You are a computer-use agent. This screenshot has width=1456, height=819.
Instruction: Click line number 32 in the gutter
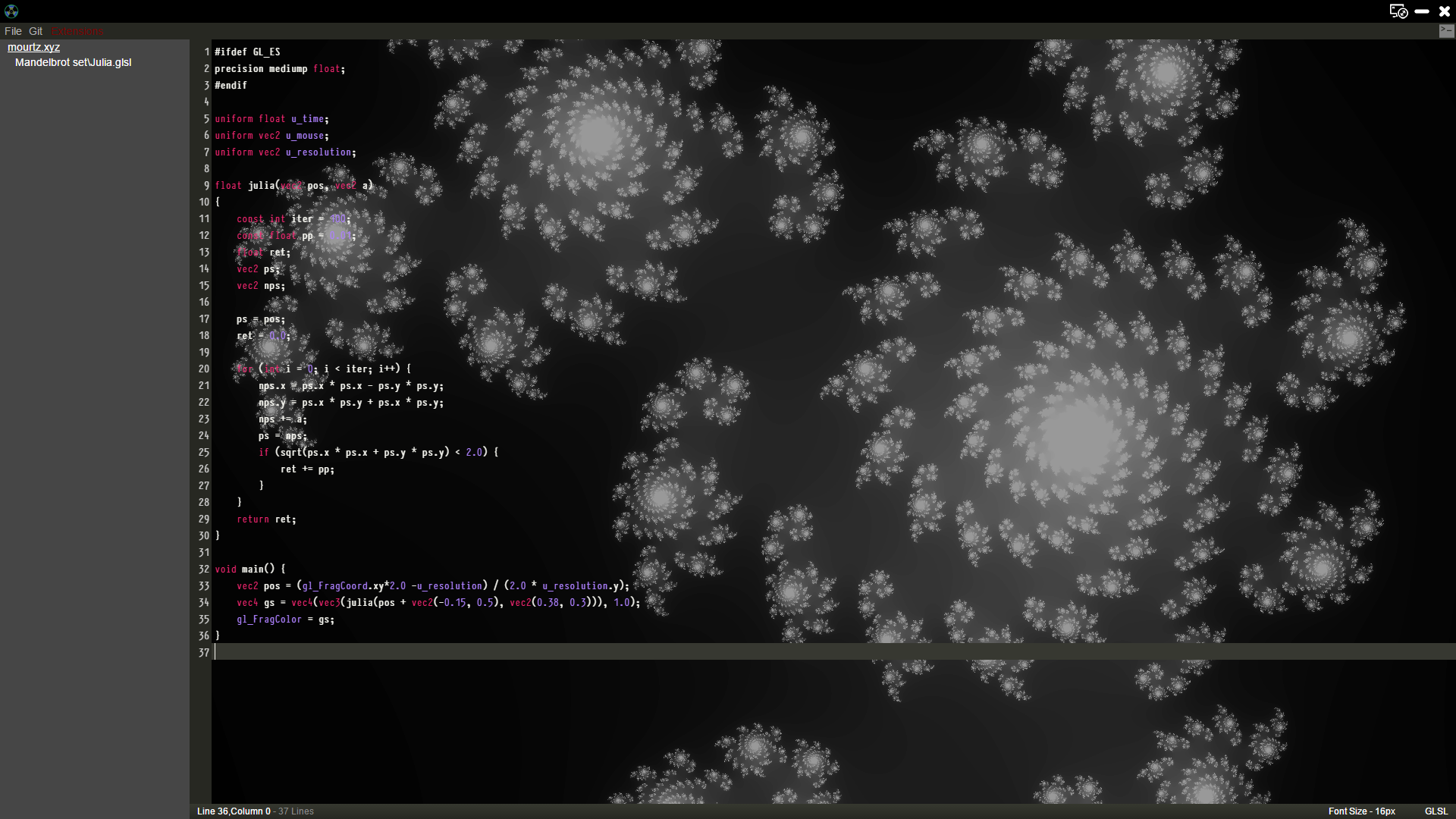click(204, 570)
